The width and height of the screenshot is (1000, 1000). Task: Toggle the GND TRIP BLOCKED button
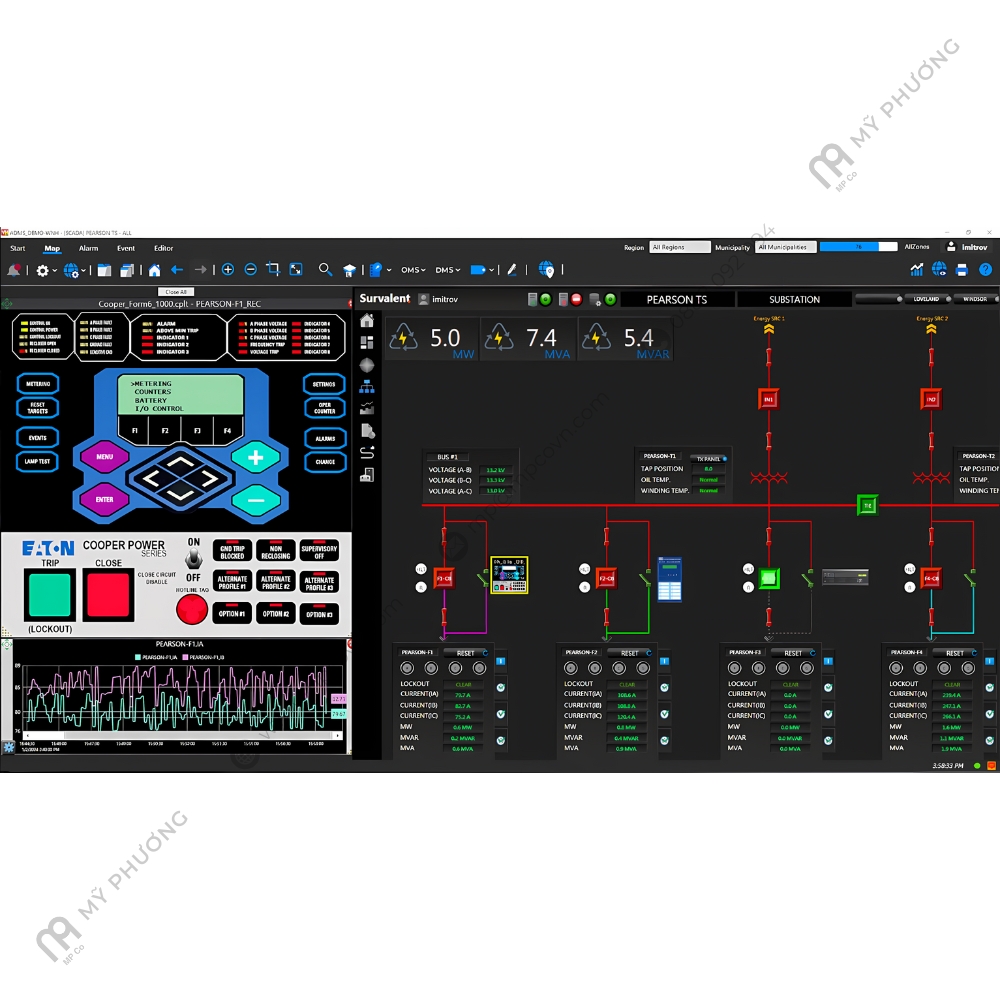tap(232, 552)
